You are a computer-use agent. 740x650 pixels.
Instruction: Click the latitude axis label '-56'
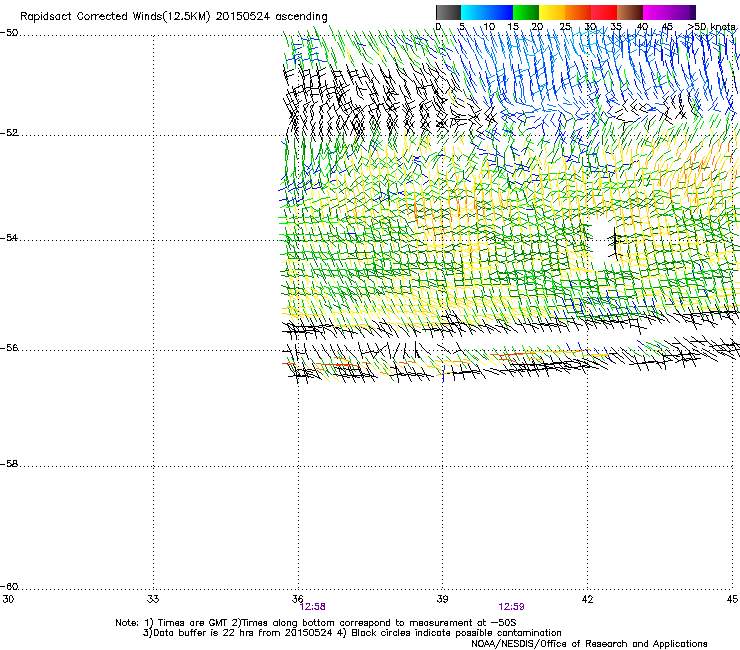[x=9, y=348]
